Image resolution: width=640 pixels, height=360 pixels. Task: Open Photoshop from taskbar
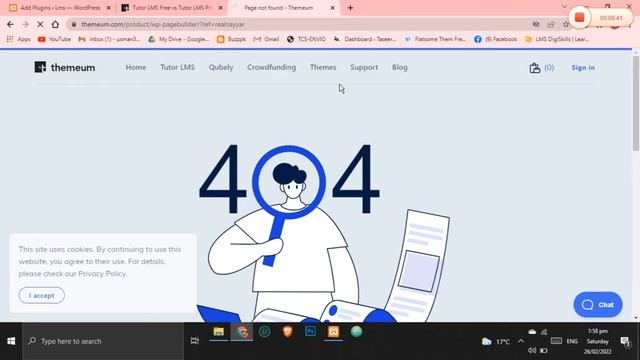point(310,332)
